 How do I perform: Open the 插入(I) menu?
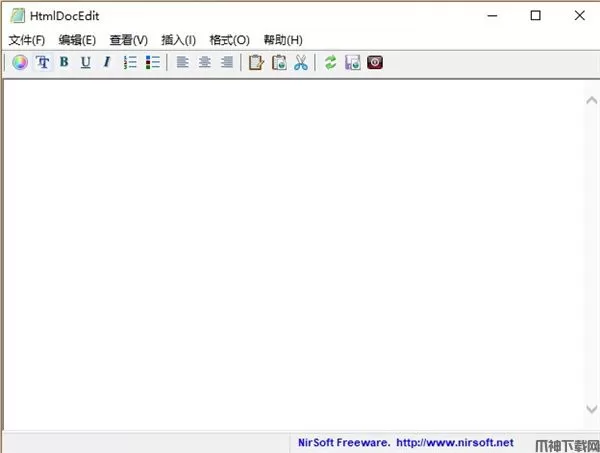pos(178,40)
